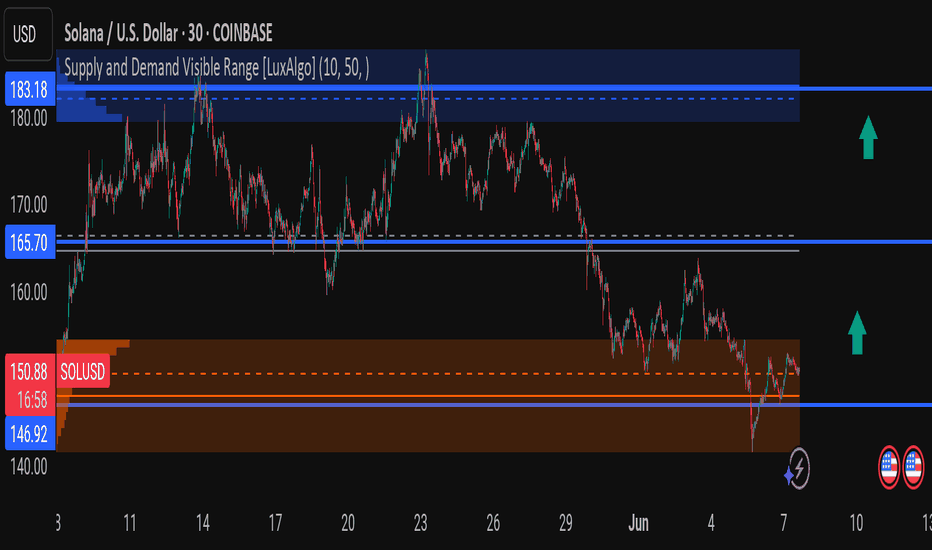Click the 150.88 current price label
This screenshot has width=932, height=550.
pyautogui.click(x=30, y=372)
